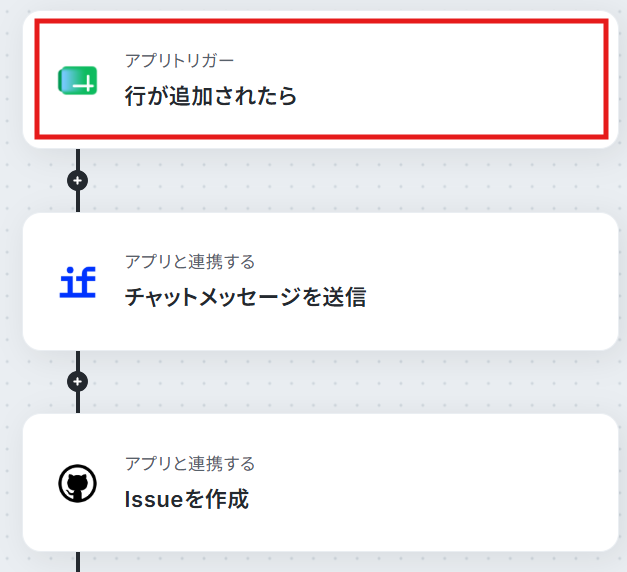
Task: Select アプリと連携する label above Issueを作成
Action: tap(190, 464)
